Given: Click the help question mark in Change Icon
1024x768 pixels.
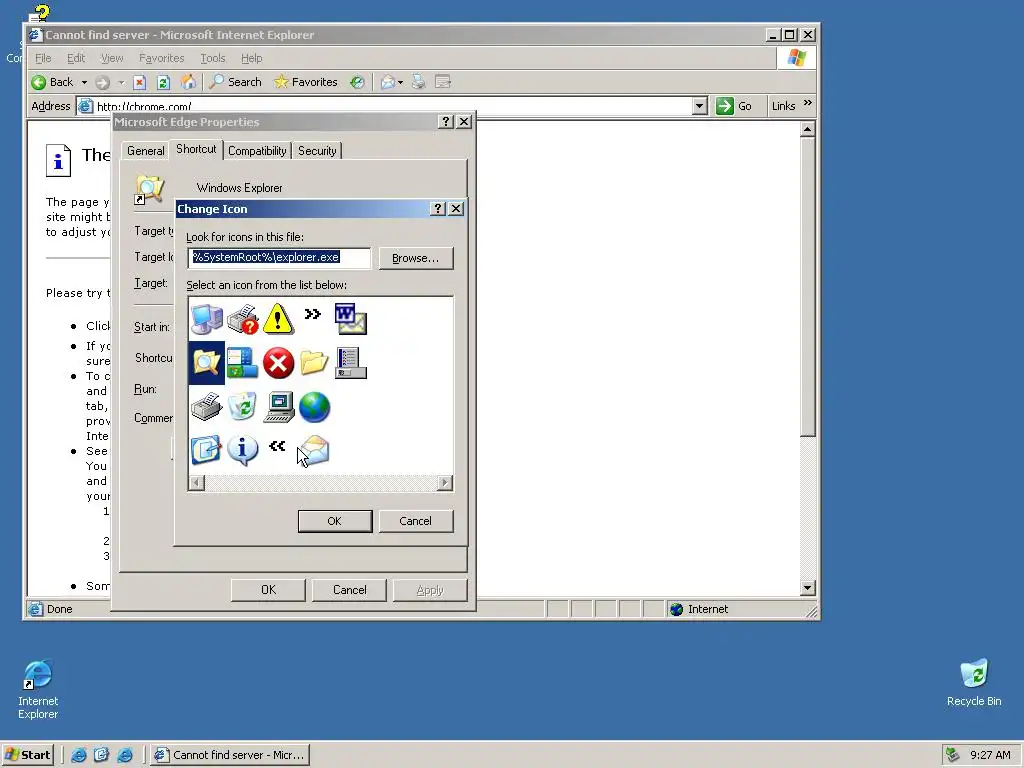Looking at the screenshot, I should click(438, 208).
